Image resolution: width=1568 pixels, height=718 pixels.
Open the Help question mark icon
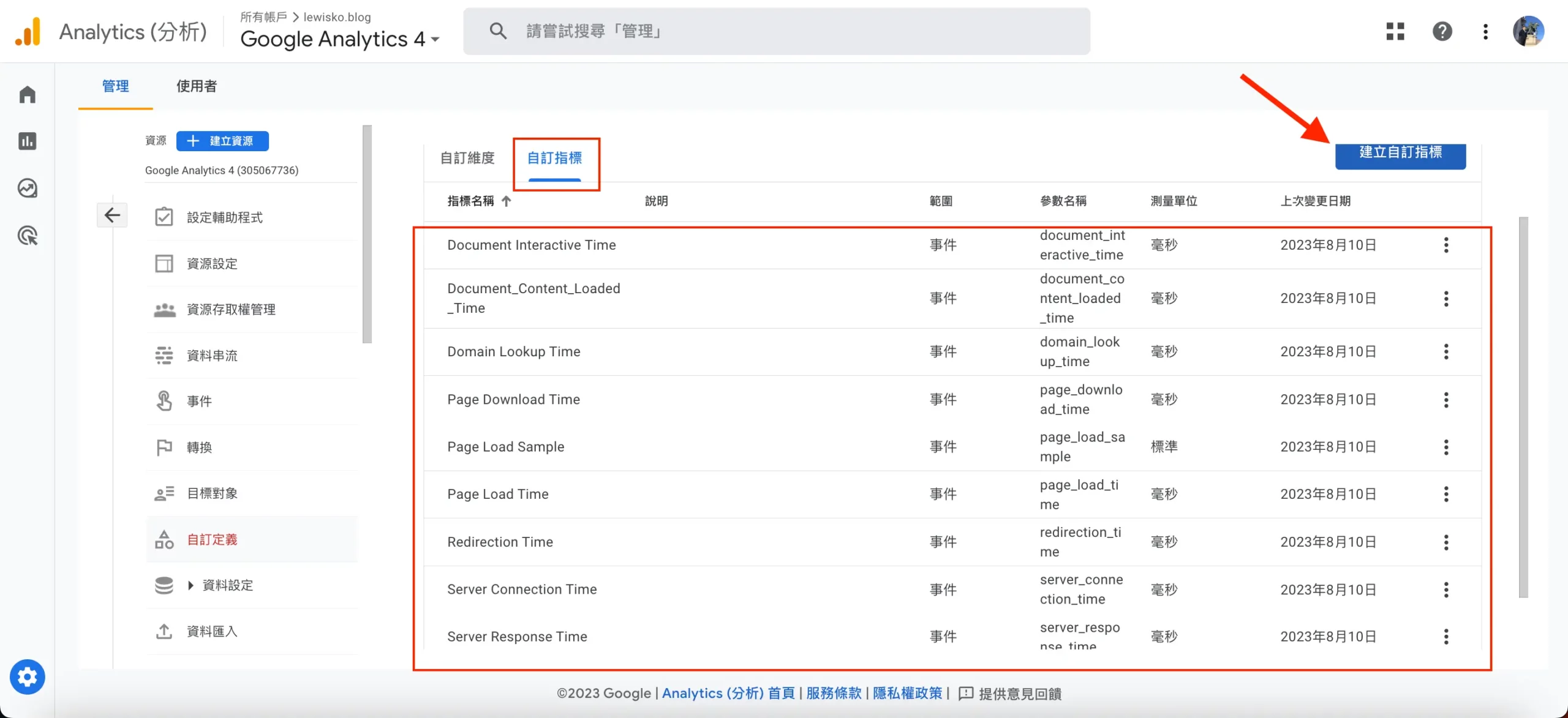tap(1442, 31)
